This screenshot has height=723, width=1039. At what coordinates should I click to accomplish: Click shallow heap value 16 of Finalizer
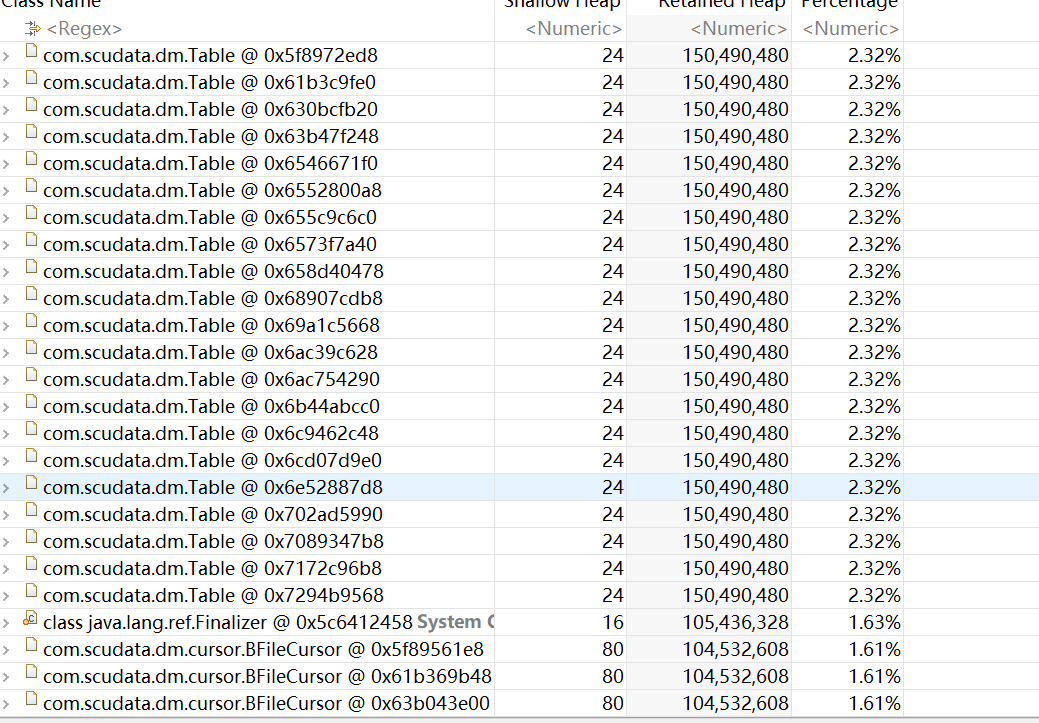pyautogui.click(x=613, y=623)
